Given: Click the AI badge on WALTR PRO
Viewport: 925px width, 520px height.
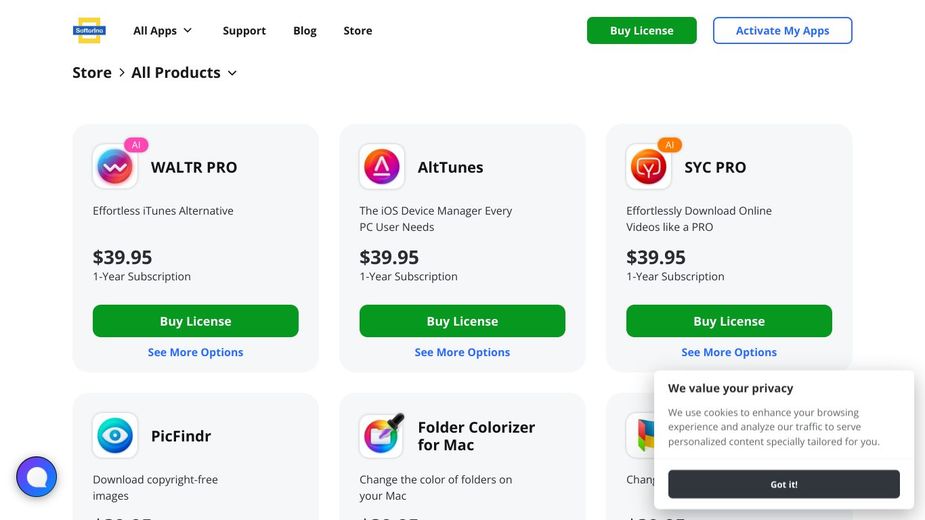Looking at the screenshot, I should 136,145.
